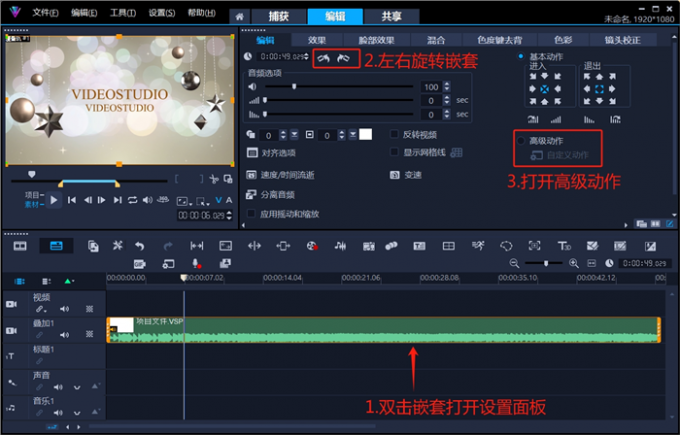Open the 3D title editor
Viewport: 680px width, 435px height.
click(564, 246)
